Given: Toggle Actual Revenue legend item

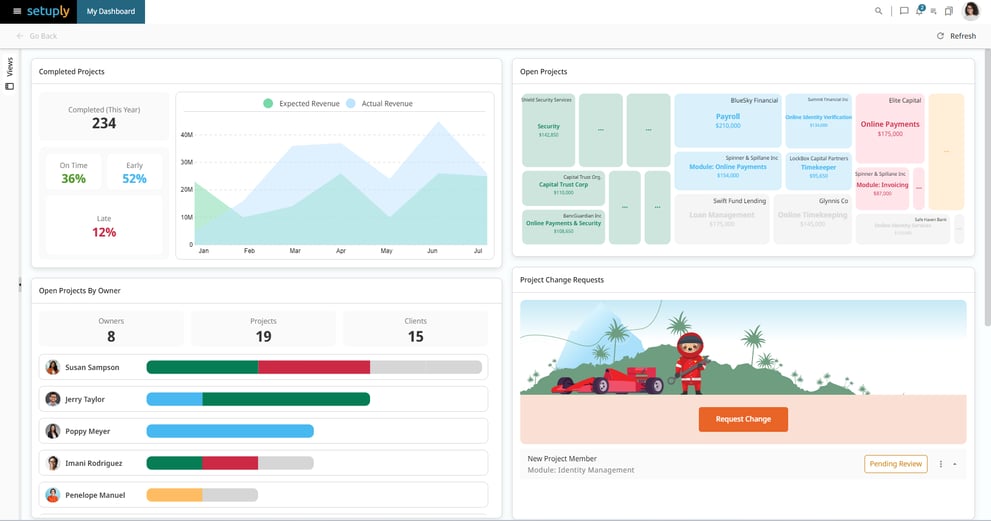Looking at the screenshot, I should click(351, 103).
